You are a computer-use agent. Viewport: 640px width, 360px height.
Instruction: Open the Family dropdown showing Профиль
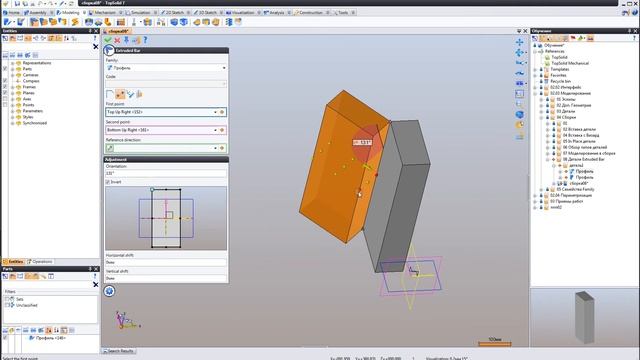166,68
